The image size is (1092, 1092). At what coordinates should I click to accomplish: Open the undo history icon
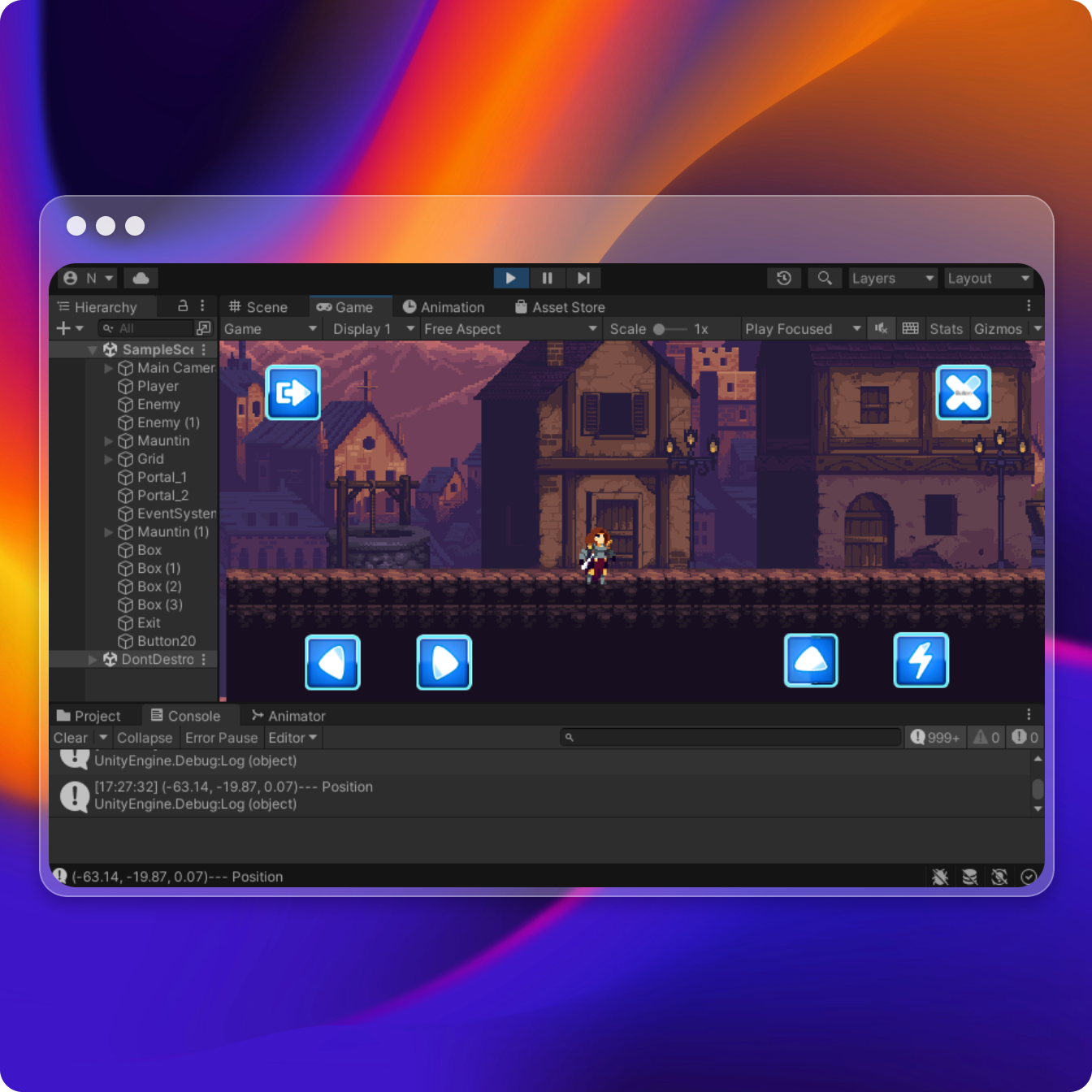coord(784,278)
